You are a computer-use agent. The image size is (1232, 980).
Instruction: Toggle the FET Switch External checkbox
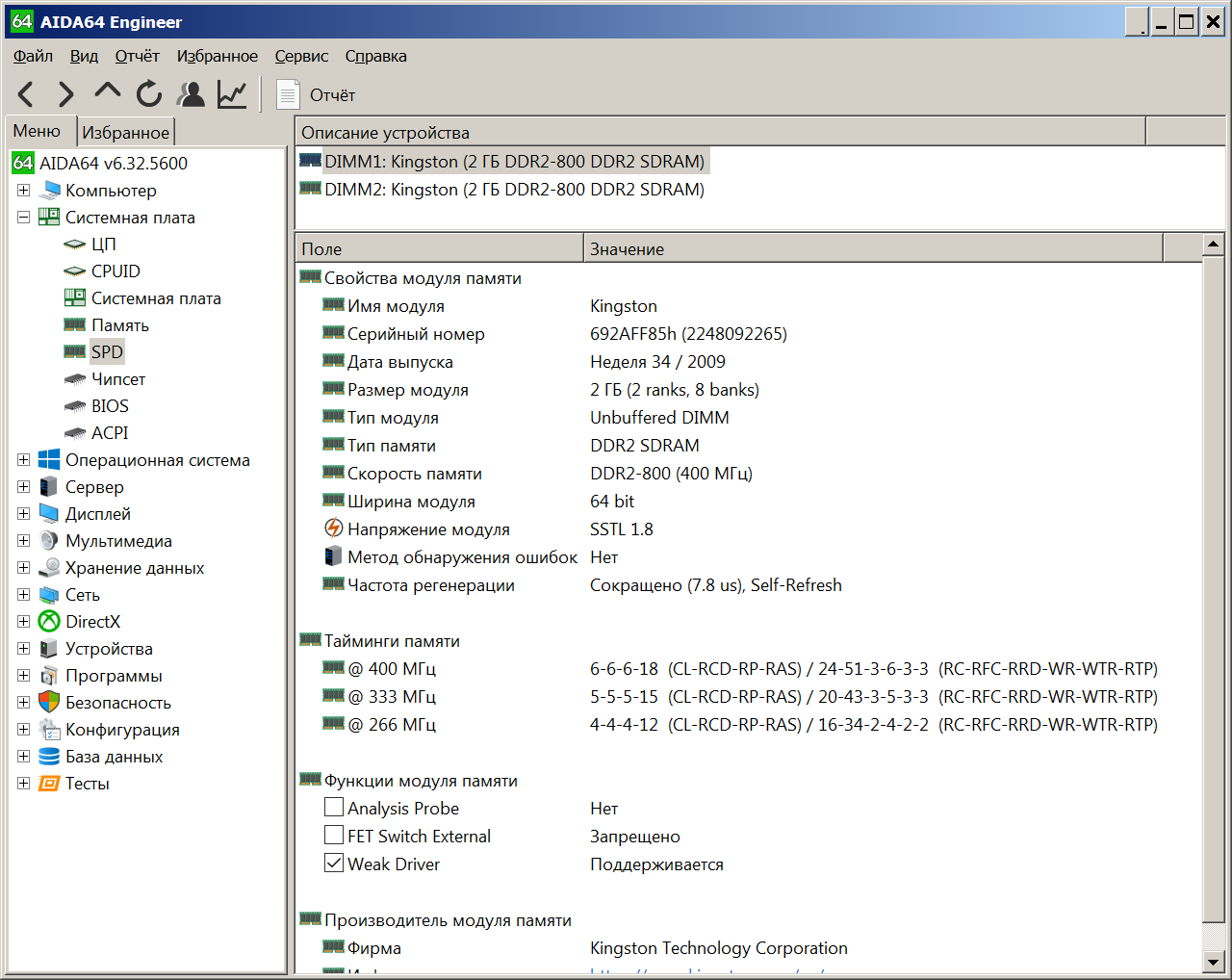pyautogui.click(x=334, y=835)
